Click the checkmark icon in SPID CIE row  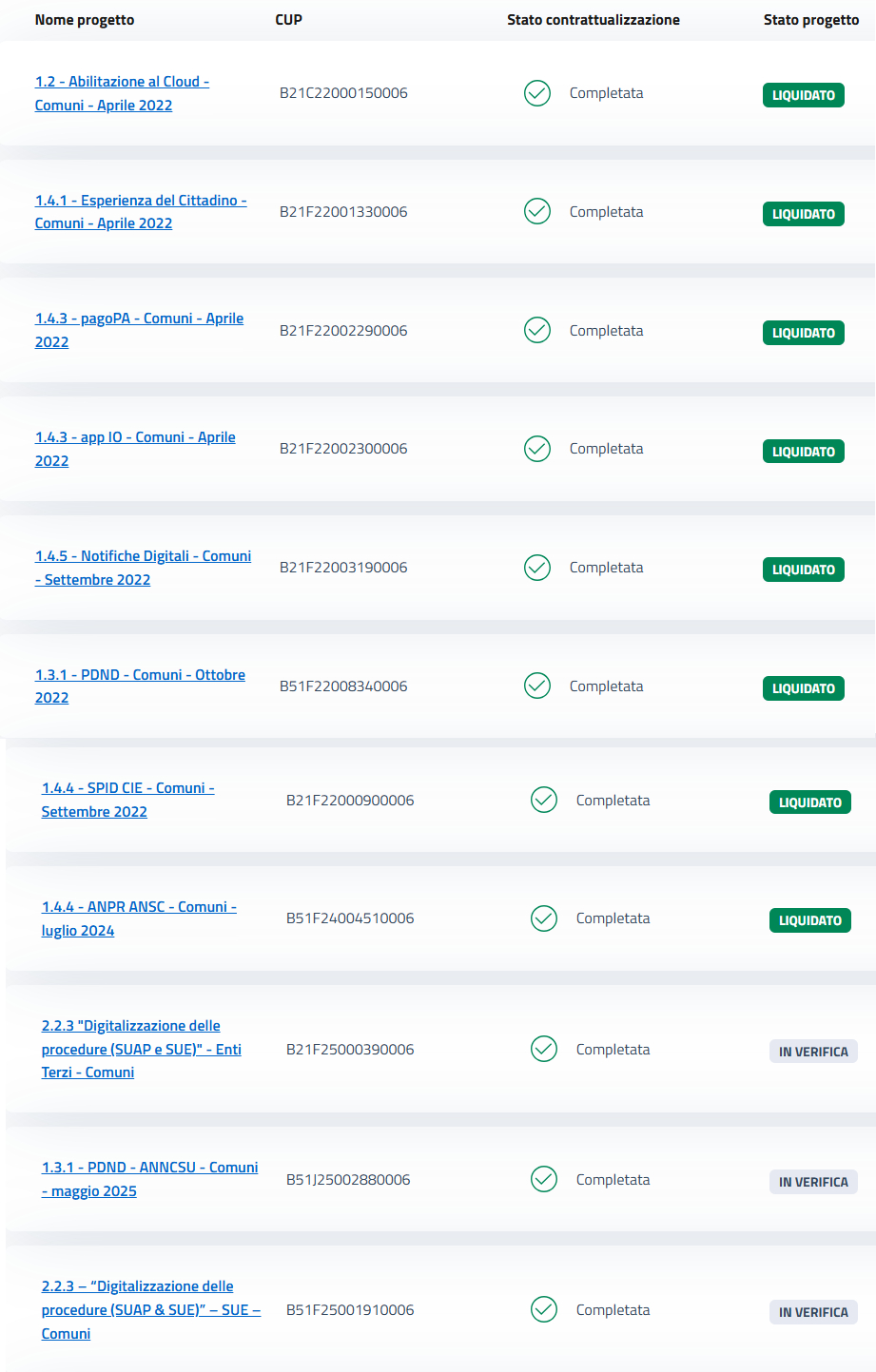point(544,801)
